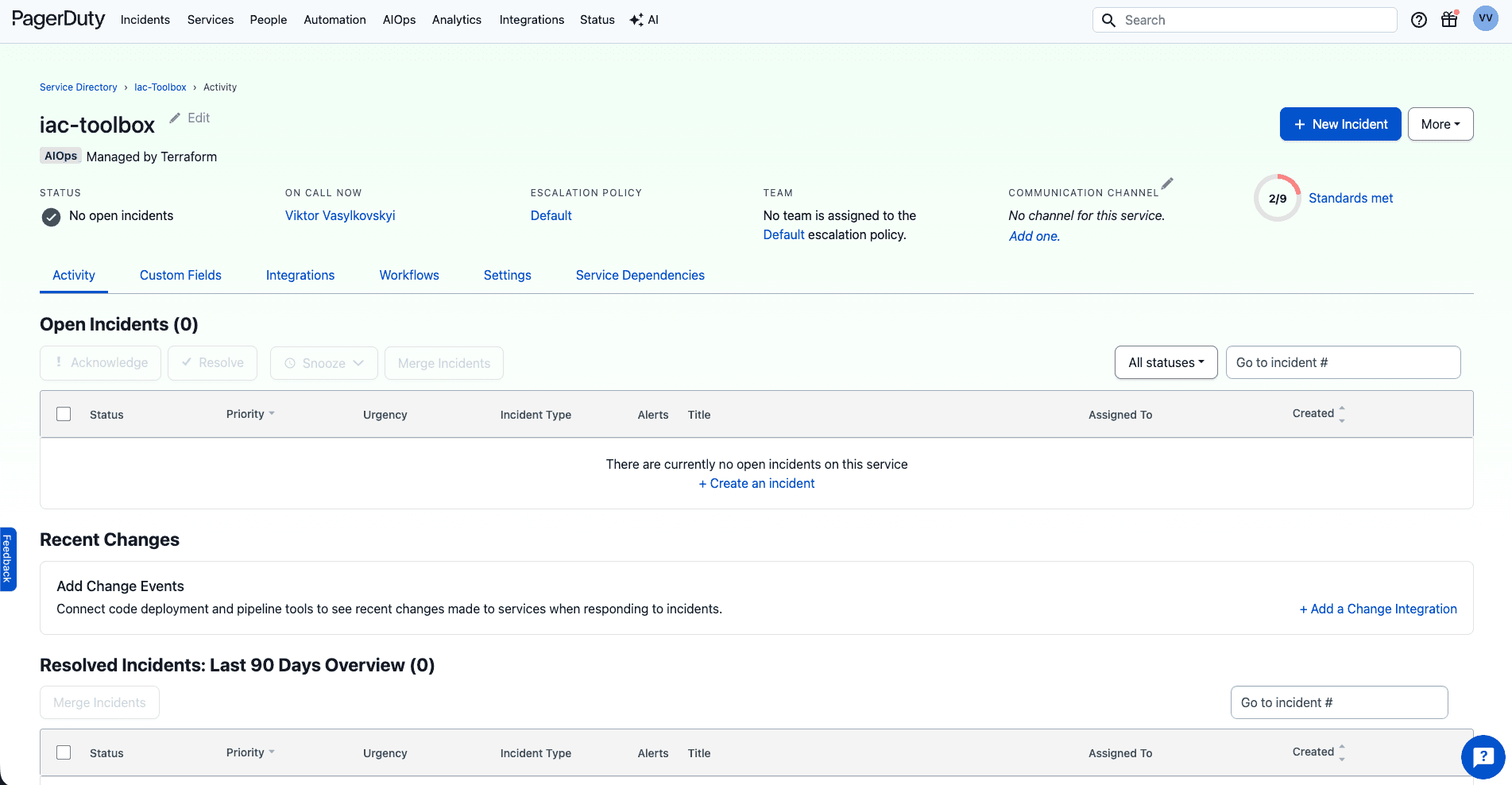
Task: Open the blue chat help bubble
Action: point(1483,757)
